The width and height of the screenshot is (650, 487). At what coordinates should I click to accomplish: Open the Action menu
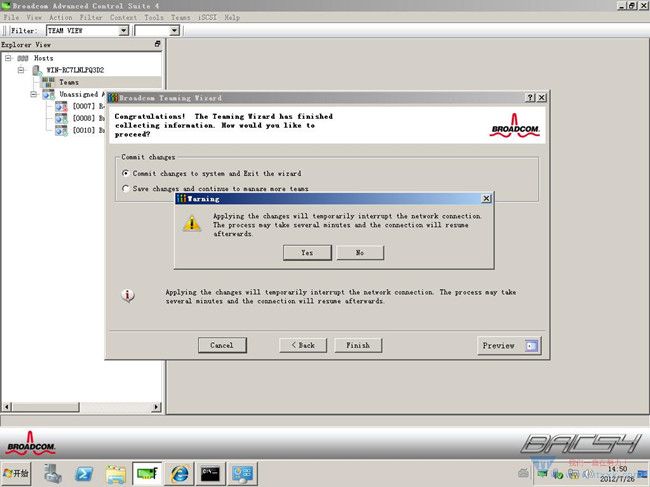(x=61, y=17)
